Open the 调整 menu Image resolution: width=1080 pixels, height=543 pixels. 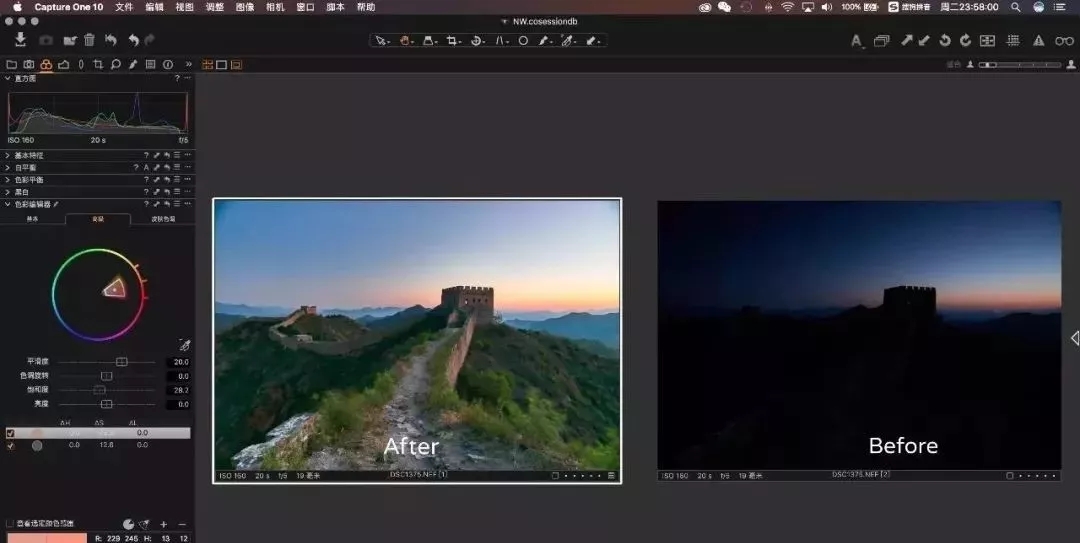tap(214, 7)
